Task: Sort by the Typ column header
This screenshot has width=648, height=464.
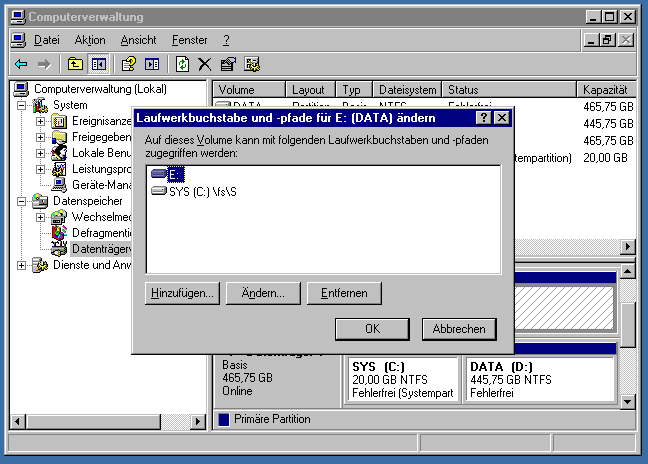Action: tap(354, 90)
